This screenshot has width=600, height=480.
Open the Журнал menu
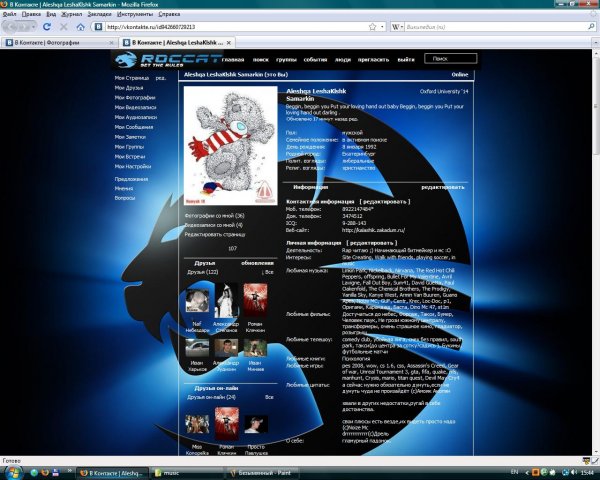coord(72,14)
